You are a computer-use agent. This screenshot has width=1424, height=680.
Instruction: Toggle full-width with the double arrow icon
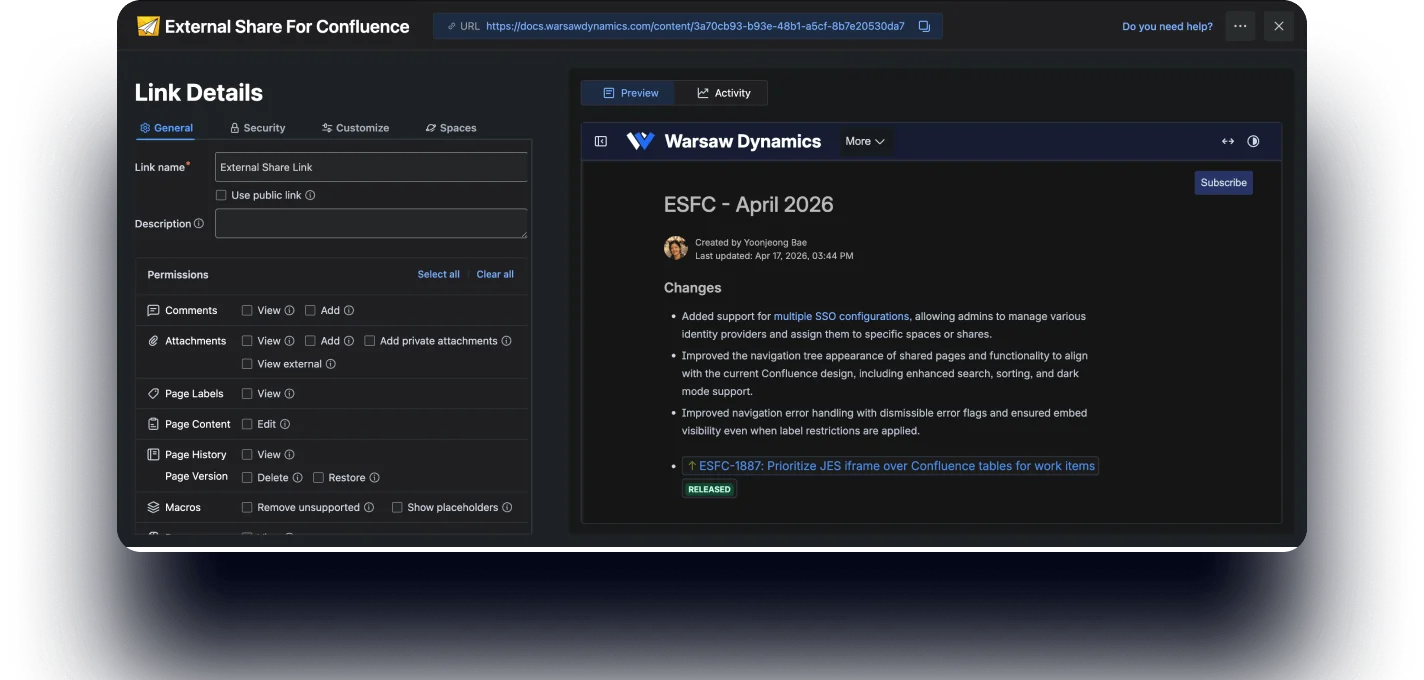pos(1228,141)
